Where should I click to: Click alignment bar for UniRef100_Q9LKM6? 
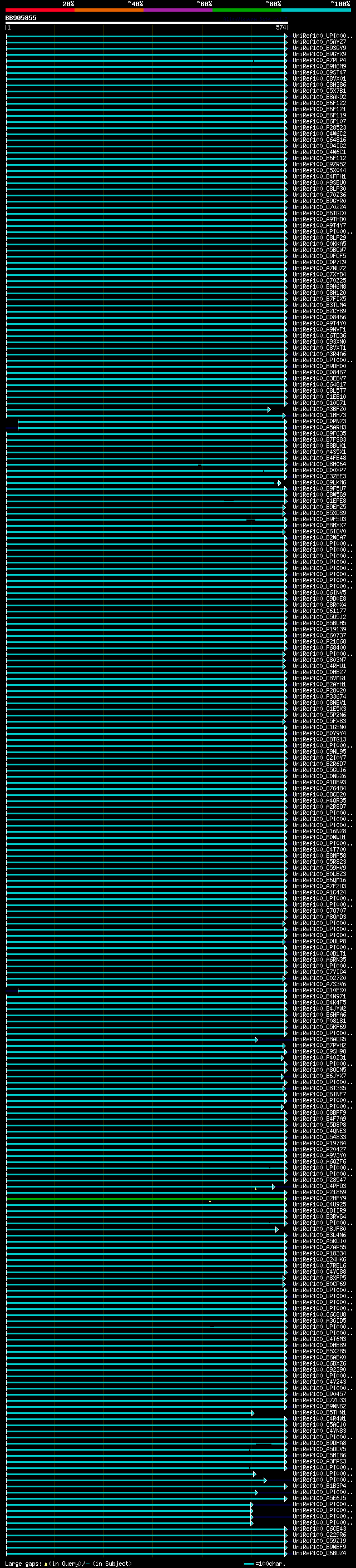coord(144,483)
